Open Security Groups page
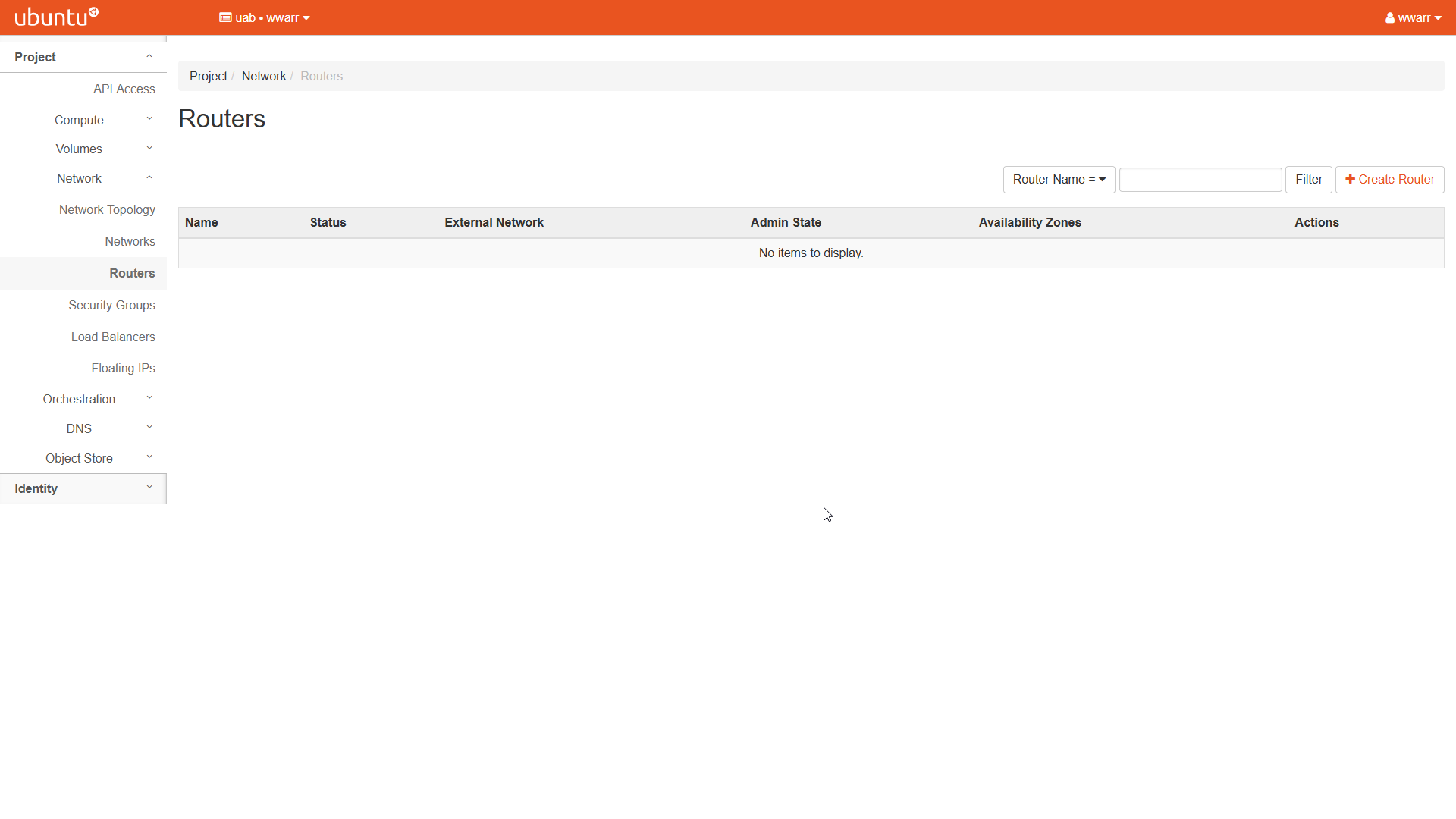Screen dimensions: 1456x819 coord(111,305)
